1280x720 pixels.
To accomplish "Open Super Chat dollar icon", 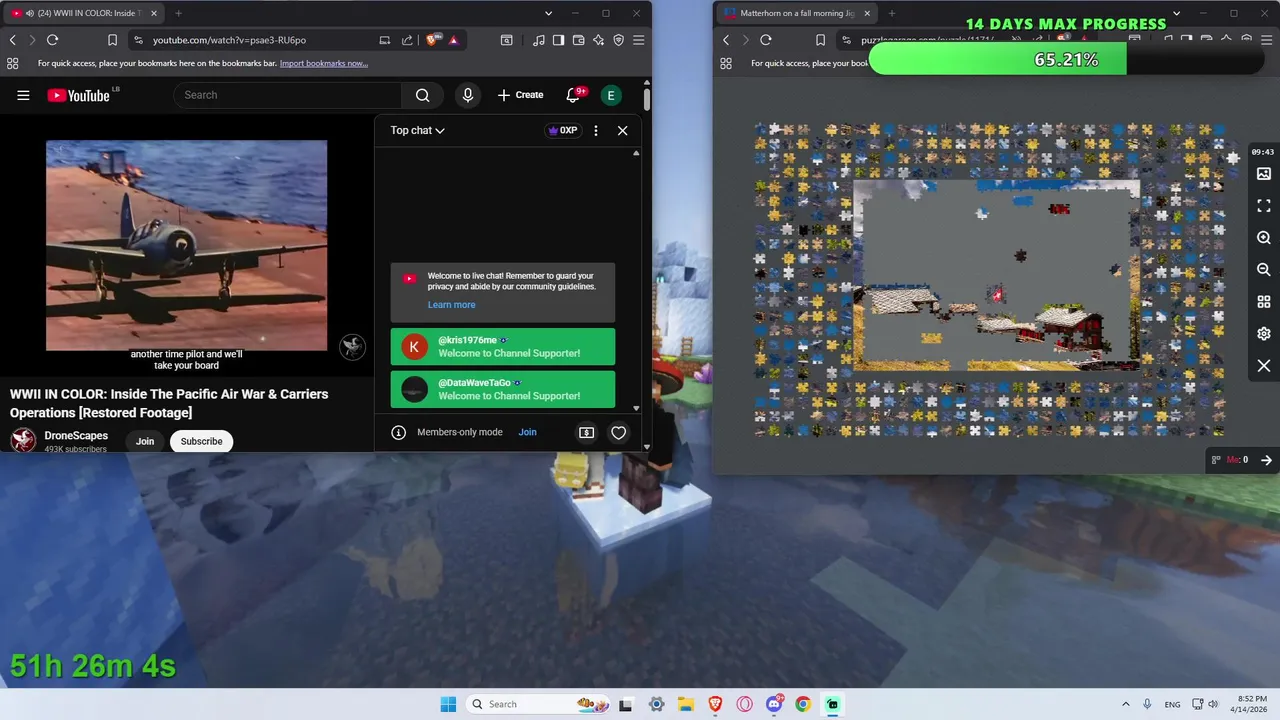I will click(x=586, y=432).
